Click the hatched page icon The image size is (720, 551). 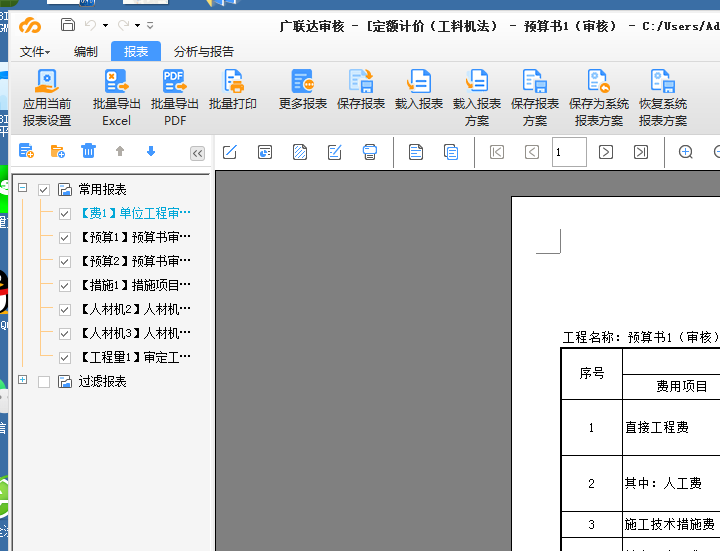pyautogui.click(x=300, y=152)
